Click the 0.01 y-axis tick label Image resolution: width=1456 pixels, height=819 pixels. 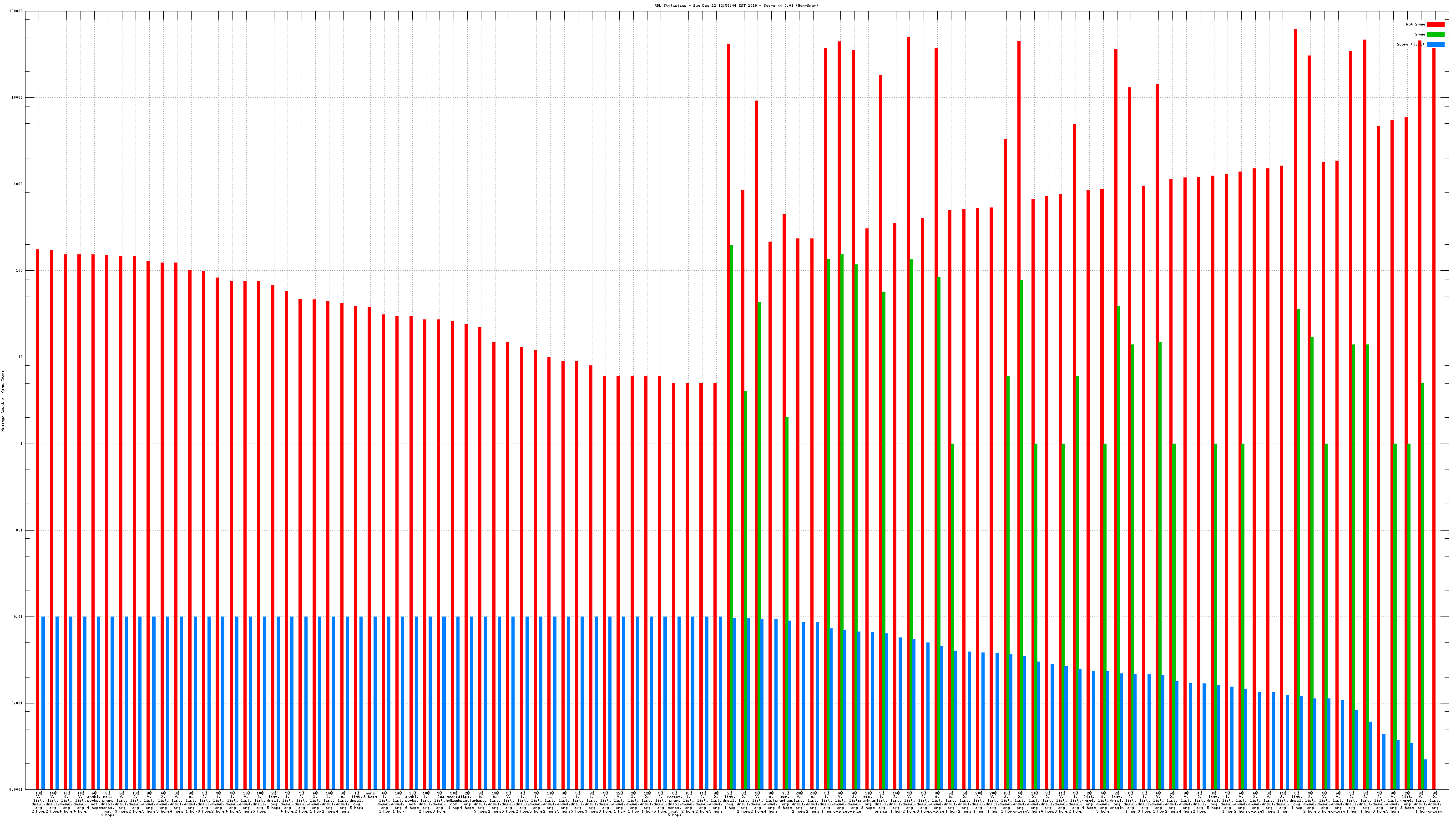coord(19,617)
